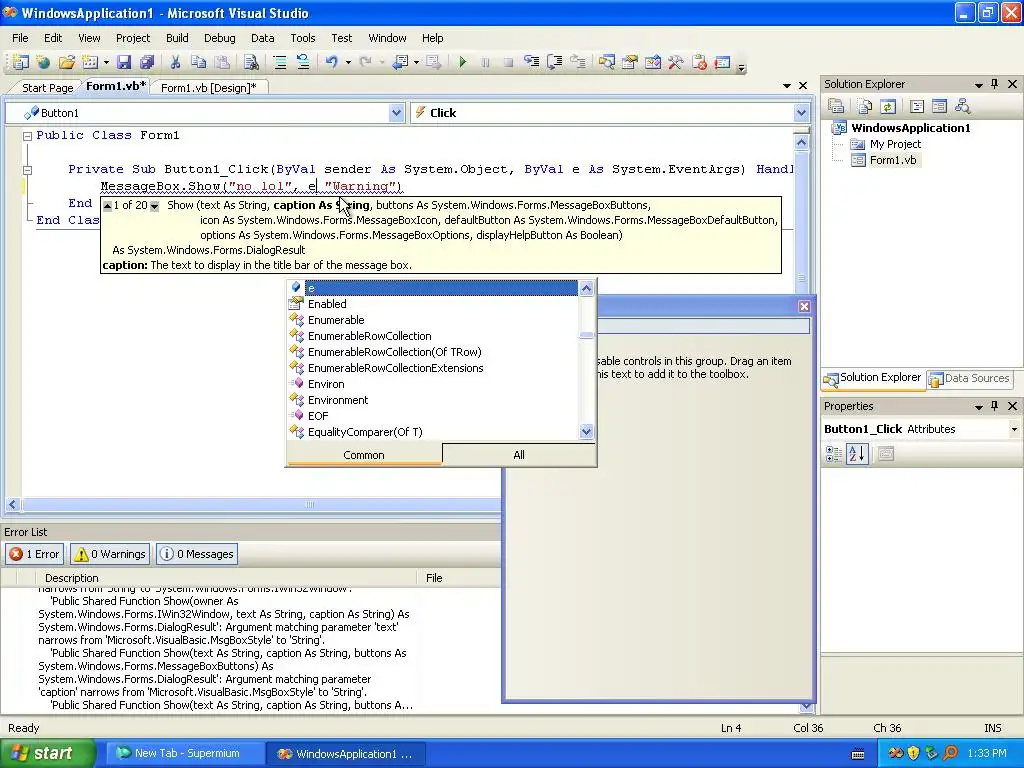Toggle the 0 Messages filter button
The height and width of the screenshot is (768, 1024).
pos(197,554)
